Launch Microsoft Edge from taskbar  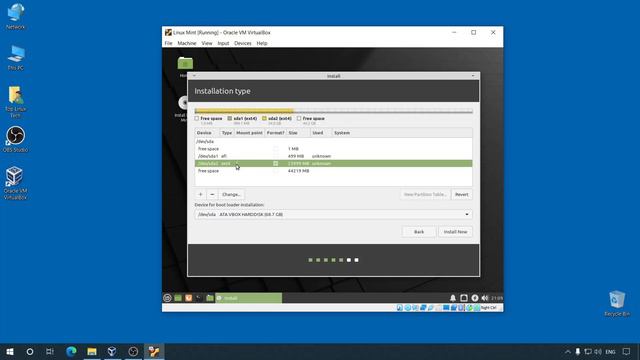71,351
